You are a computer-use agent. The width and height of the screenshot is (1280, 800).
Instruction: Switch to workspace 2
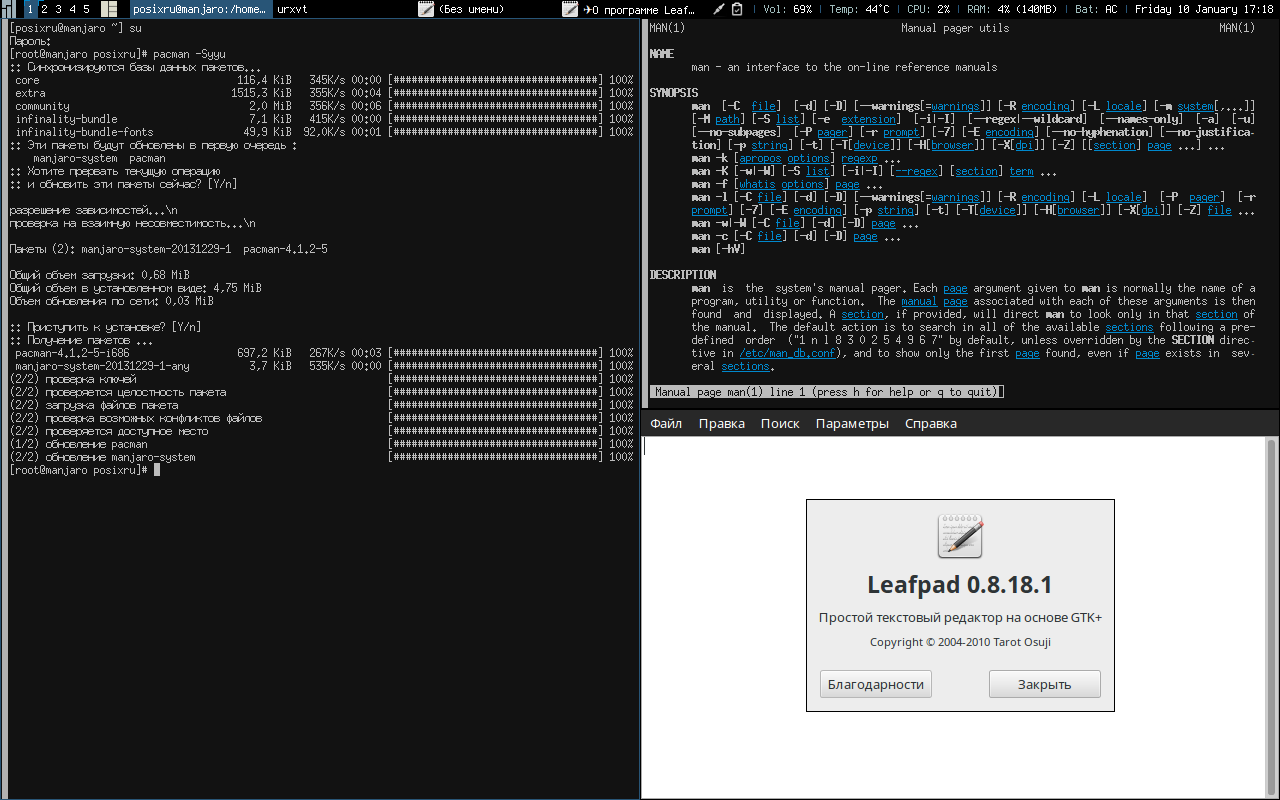click(44, 9)
